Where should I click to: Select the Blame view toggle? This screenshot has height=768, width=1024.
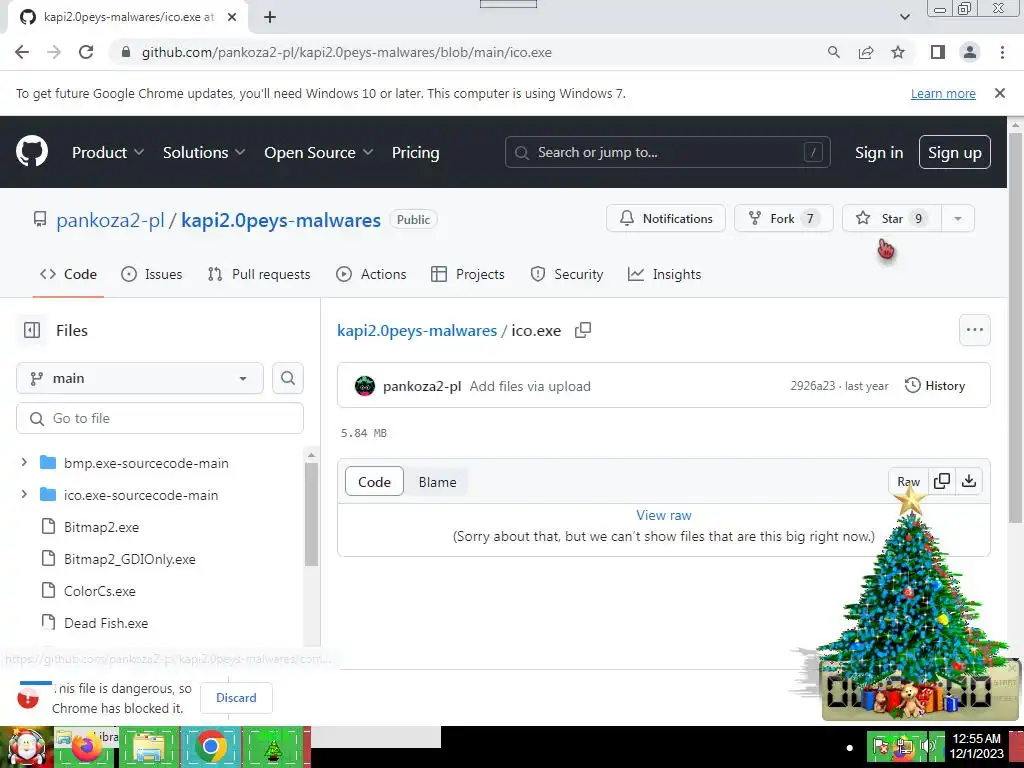[438, 482]
